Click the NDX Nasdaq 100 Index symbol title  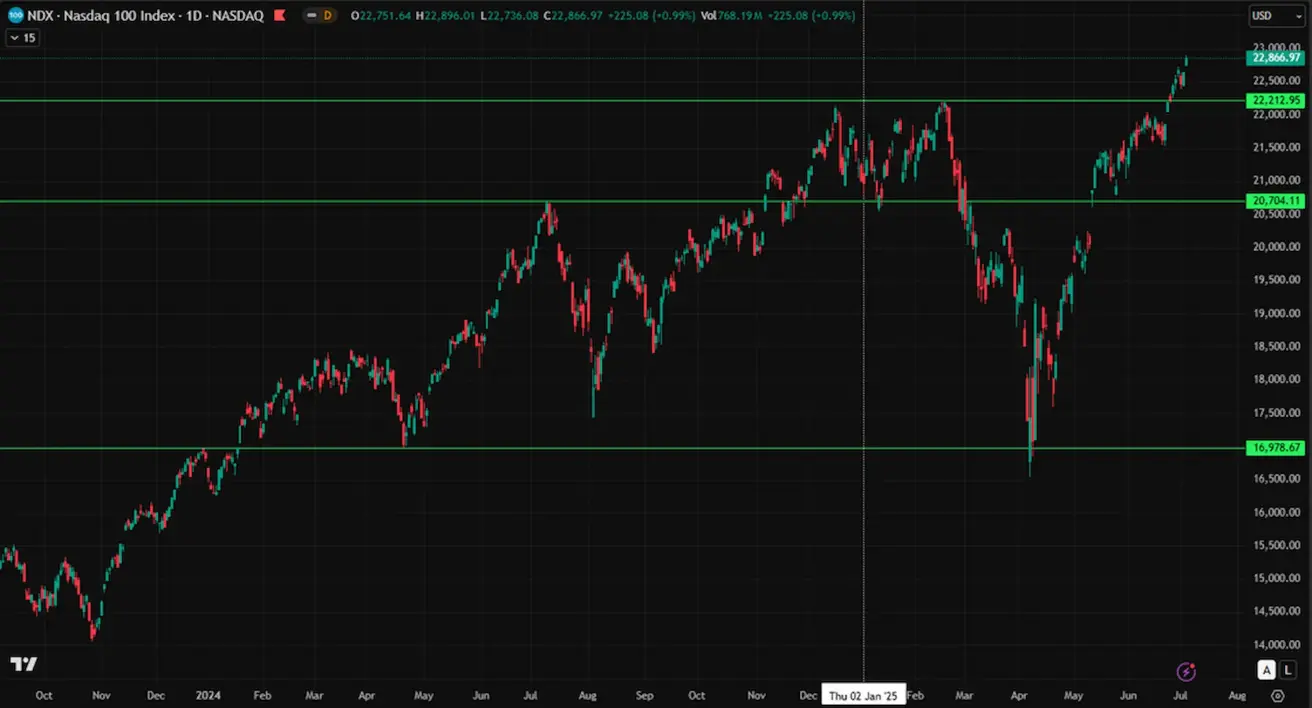click(x=145, y=16)
